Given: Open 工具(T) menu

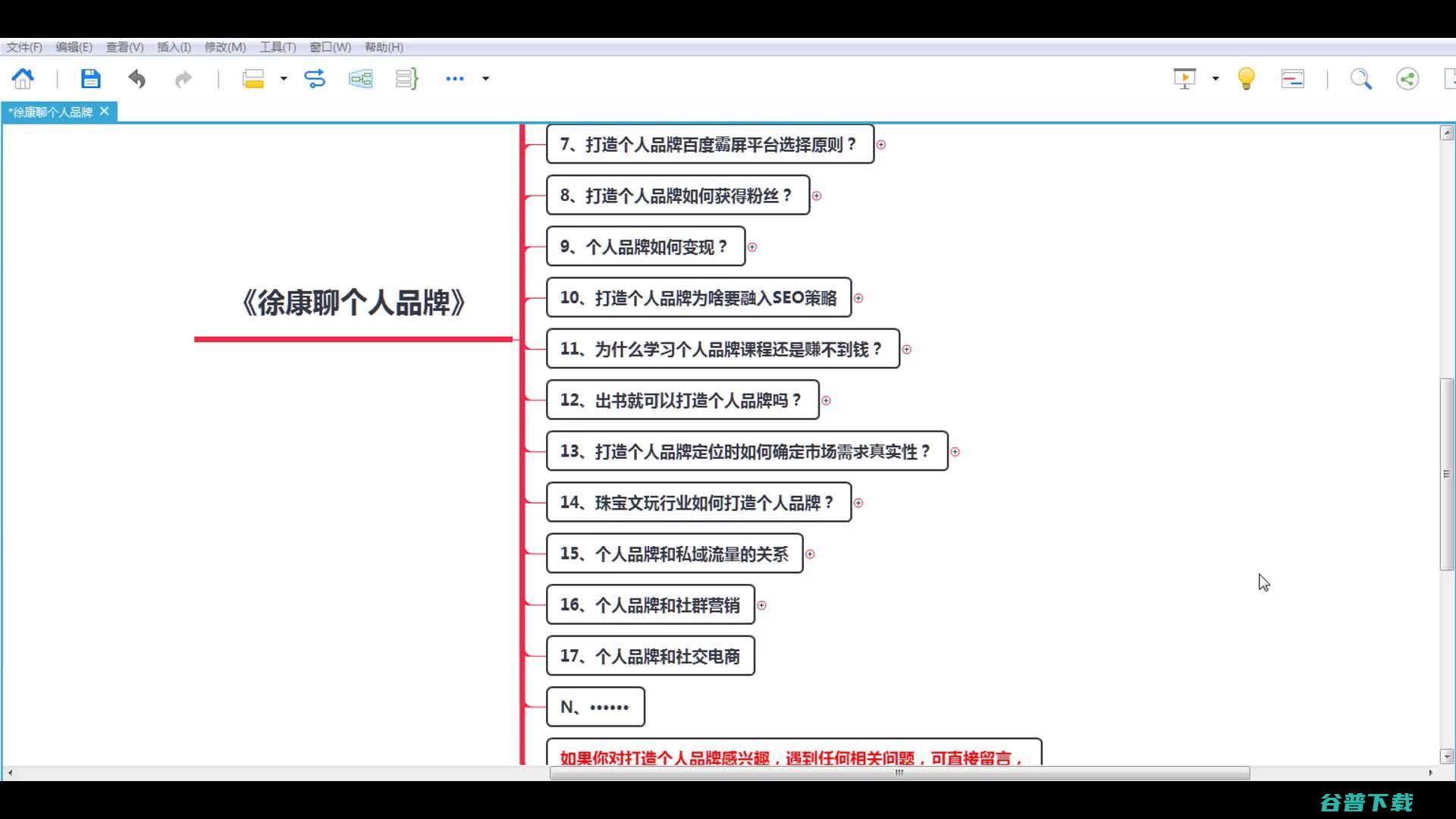Looking at the screenshot, I should tap(278, 47).
